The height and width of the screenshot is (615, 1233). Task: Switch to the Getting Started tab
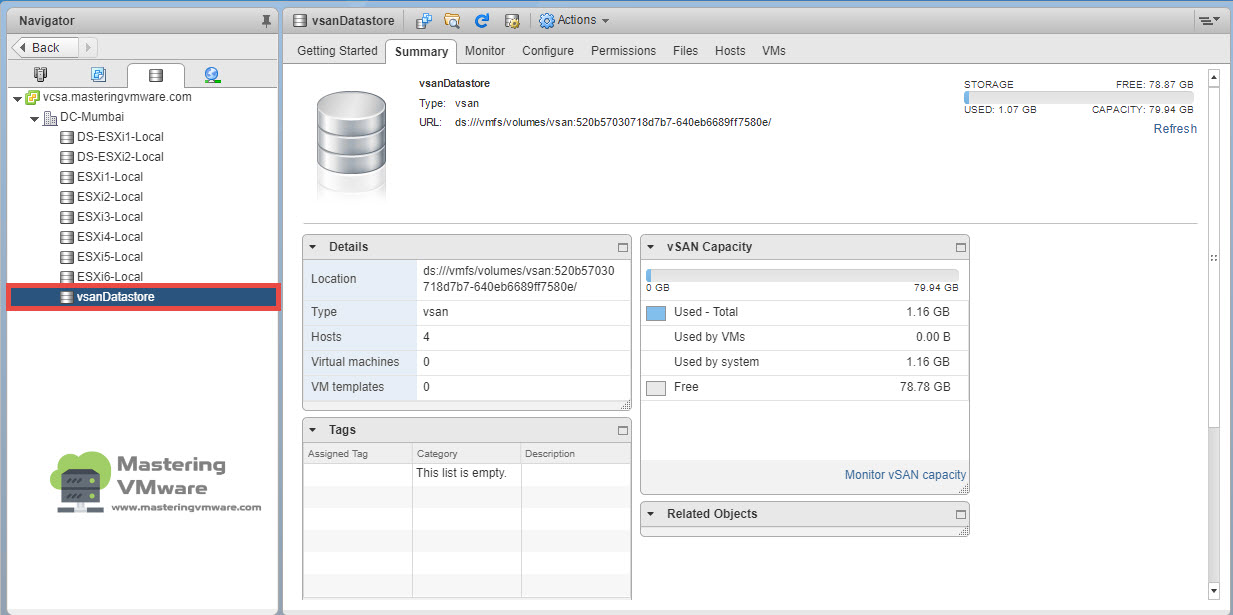[337, 50]
